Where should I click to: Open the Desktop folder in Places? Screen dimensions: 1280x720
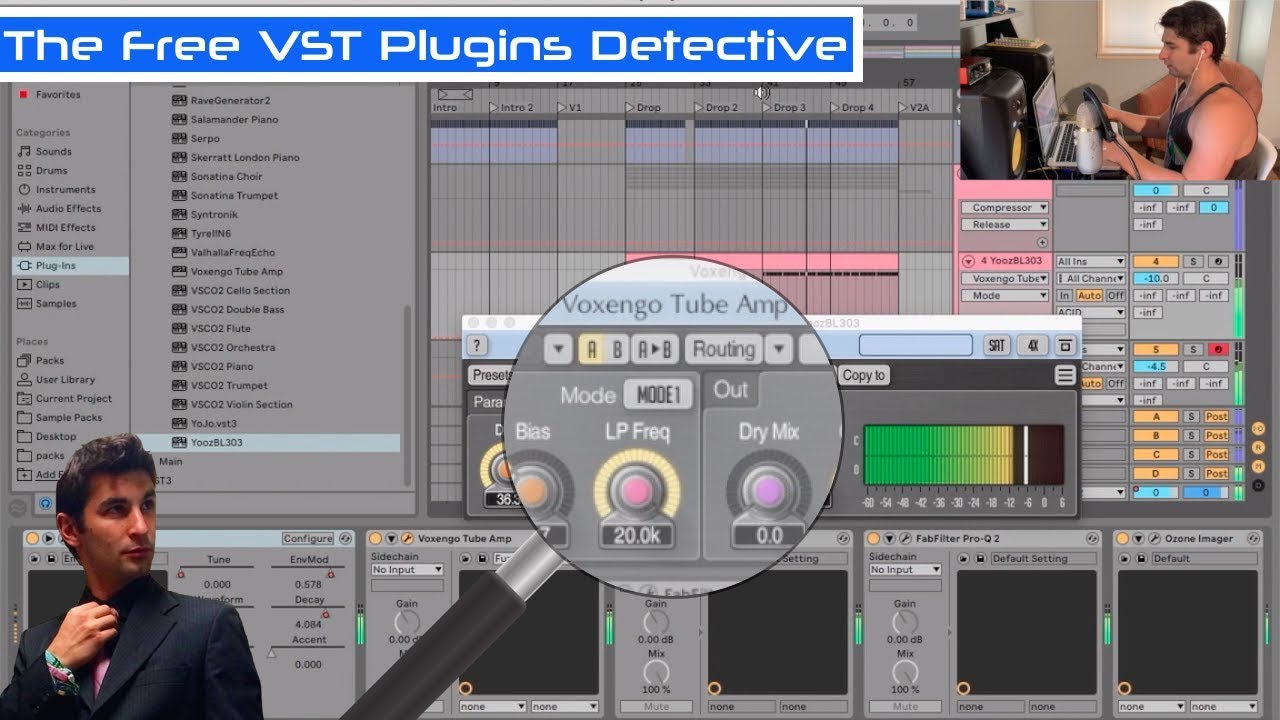(x=47, y=437)
